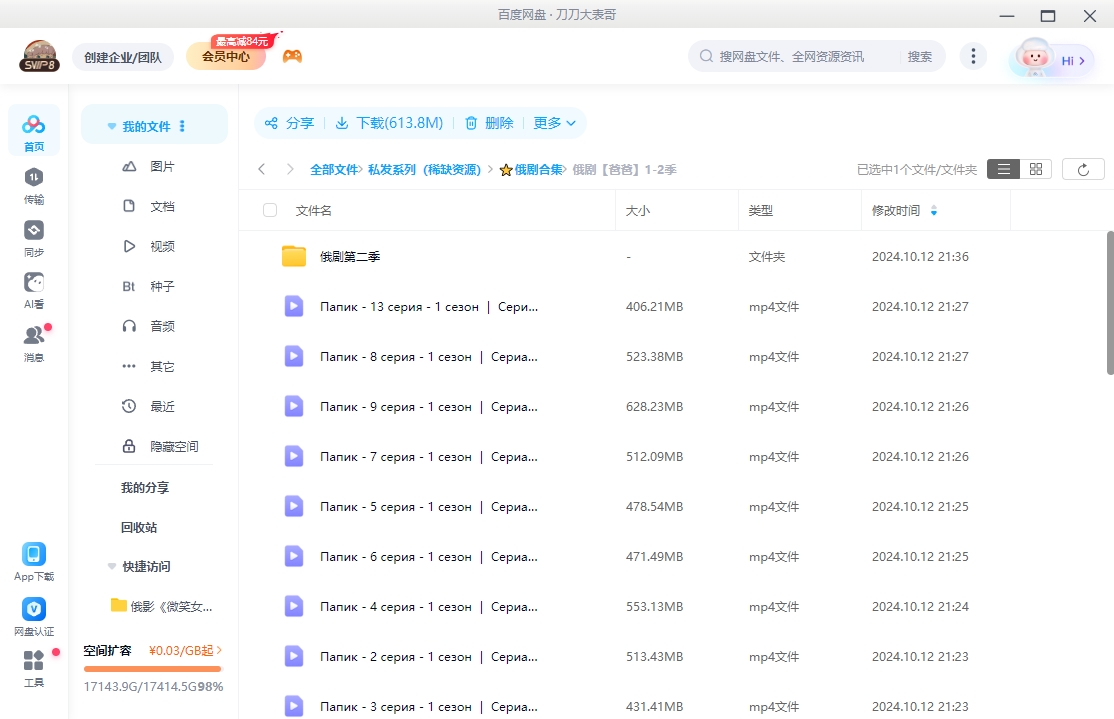This screenshot has height=719, width=1114.
Task: Switch to grid view
Action: pos(1036,169)
